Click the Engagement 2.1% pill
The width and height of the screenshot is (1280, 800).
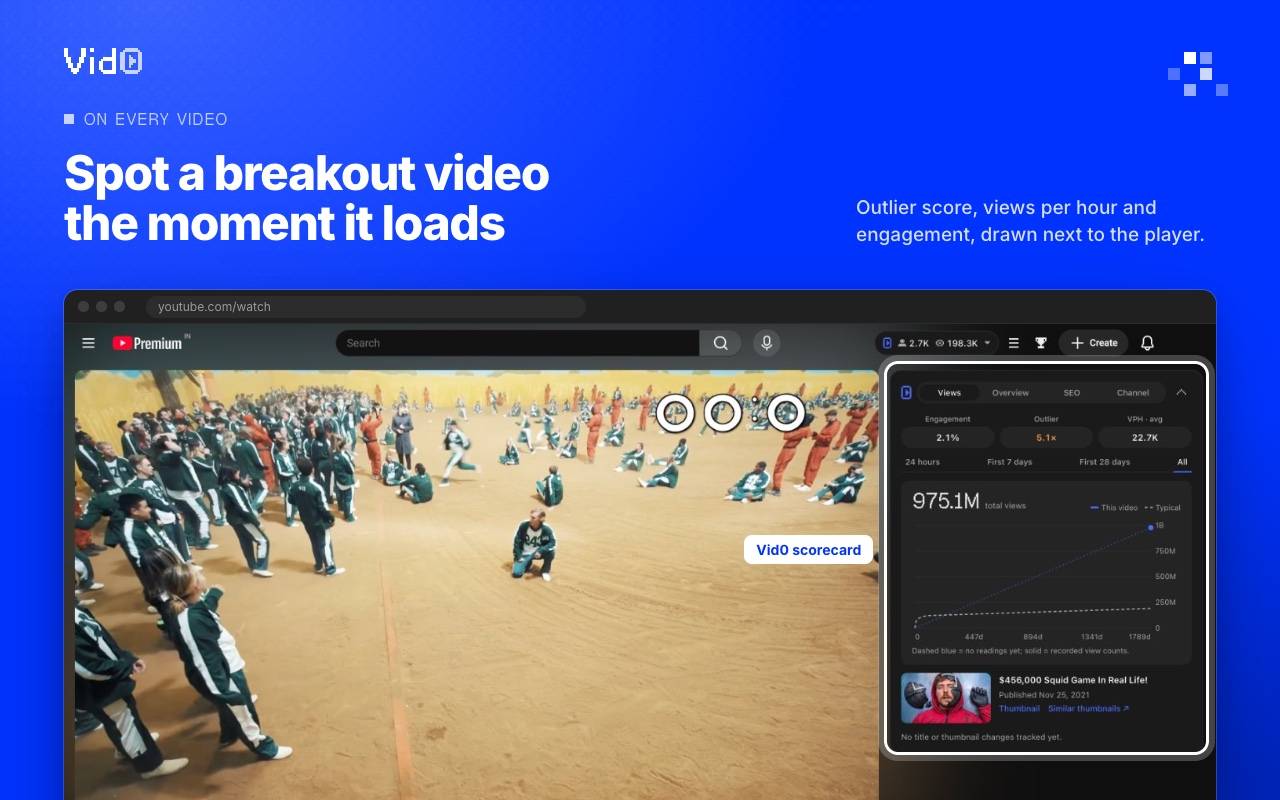point(948,437)
